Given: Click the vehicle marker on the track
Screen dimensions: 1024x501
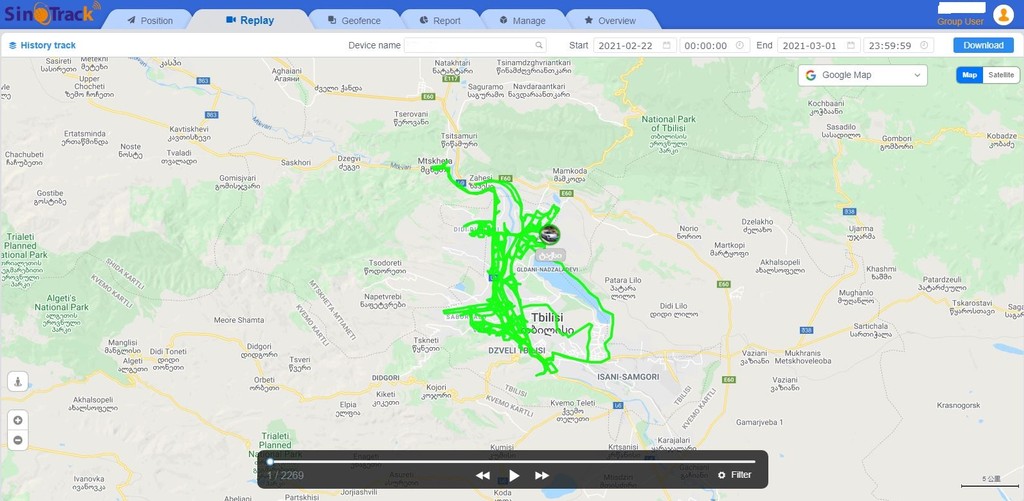Looking at the screenshot, I should click(x=550, y=234).
